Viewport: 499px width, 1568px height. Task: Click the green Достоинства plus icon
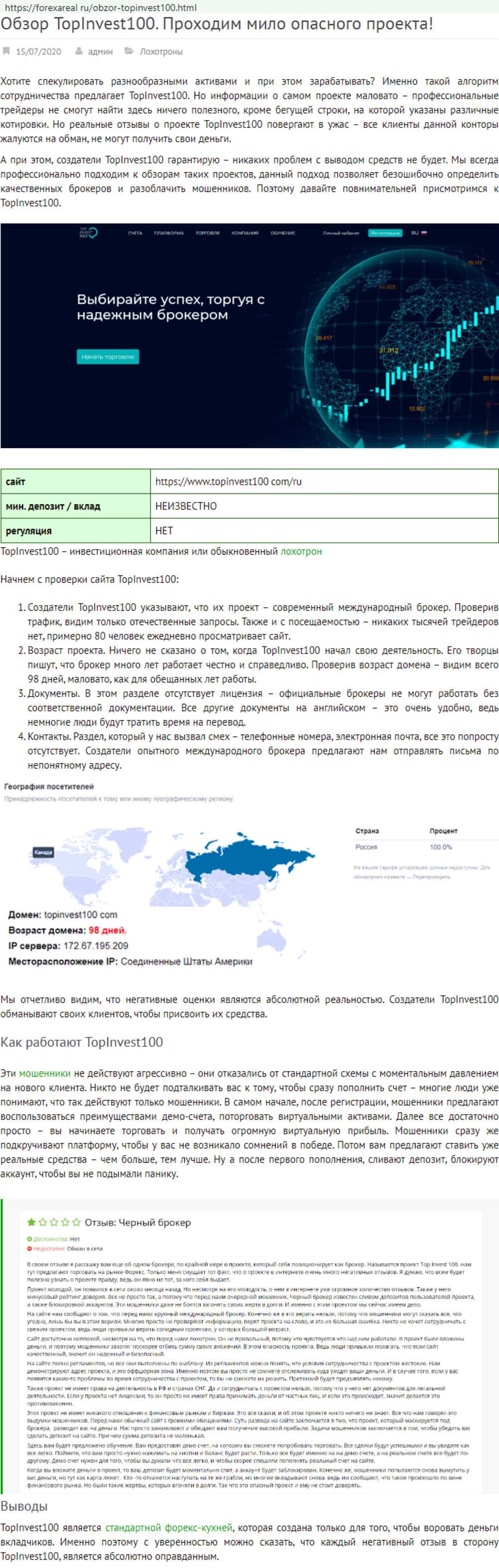(x=29, y=1239)
